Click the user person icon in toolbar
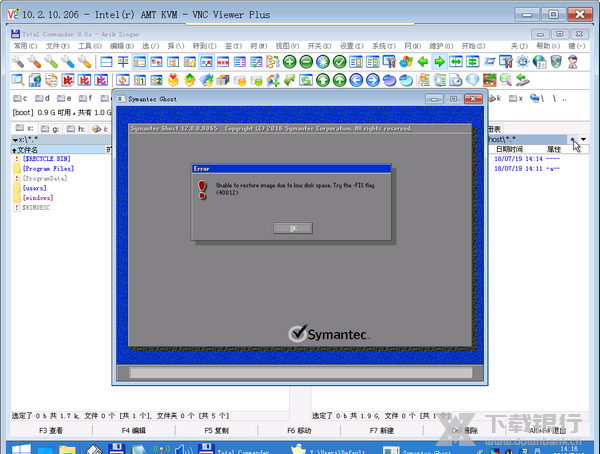600x454 pixels. coord(573,62)
